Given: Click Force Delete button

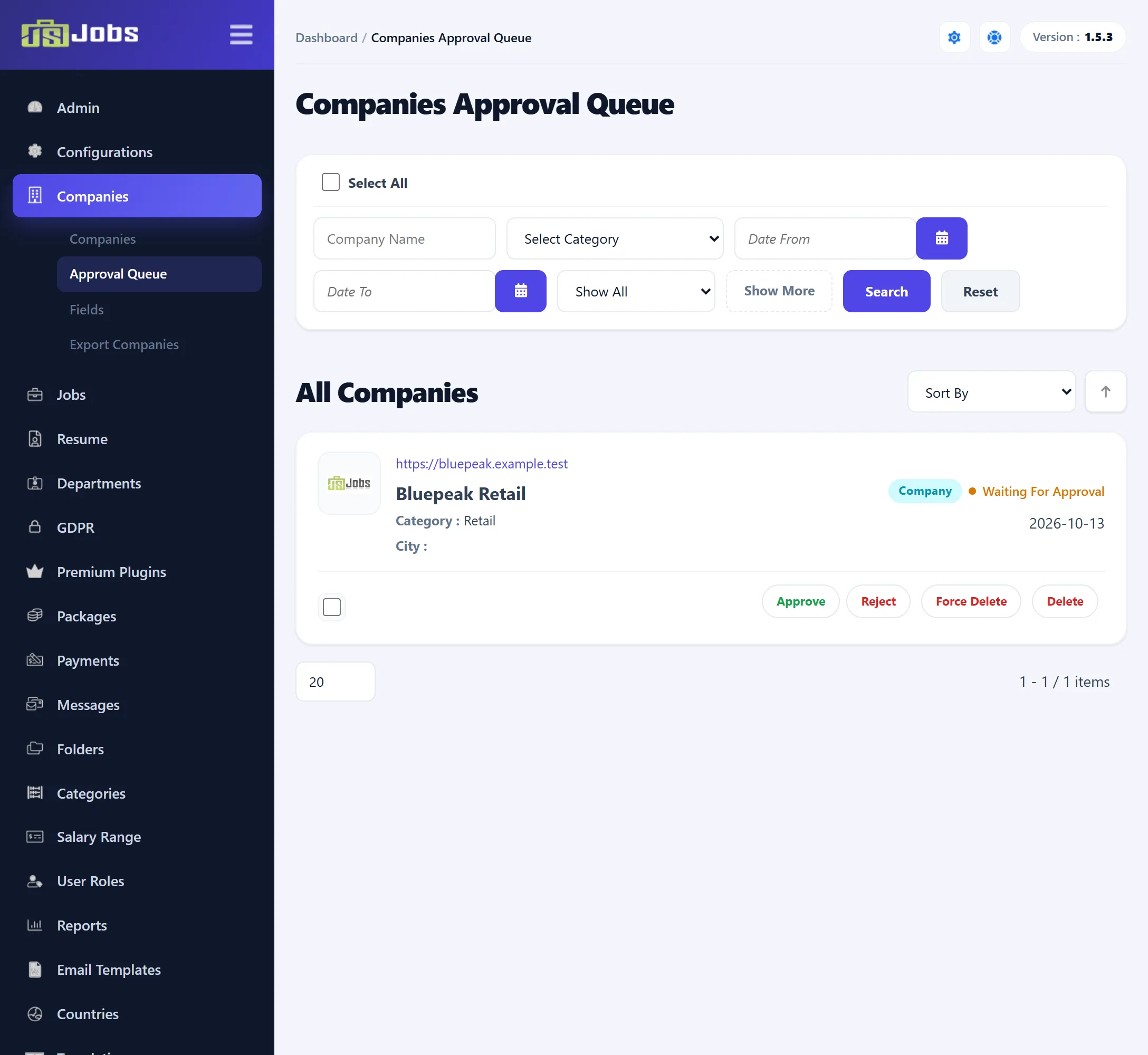Looking at the screenshot, I should point(970,601).
